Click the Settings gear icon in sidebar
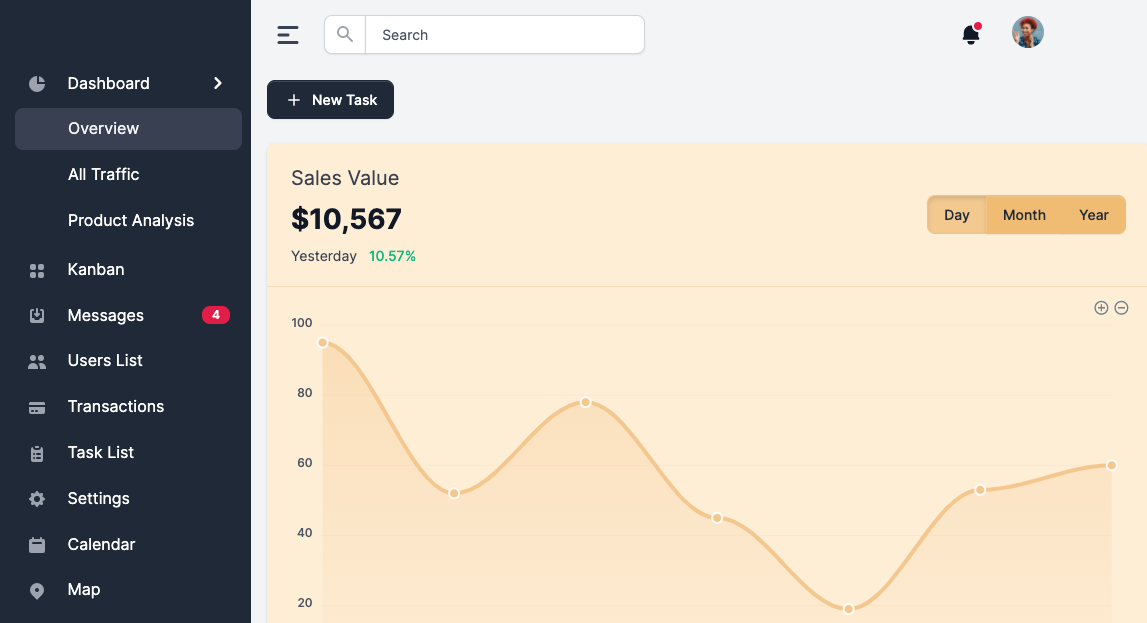 [x=37, y=499]
